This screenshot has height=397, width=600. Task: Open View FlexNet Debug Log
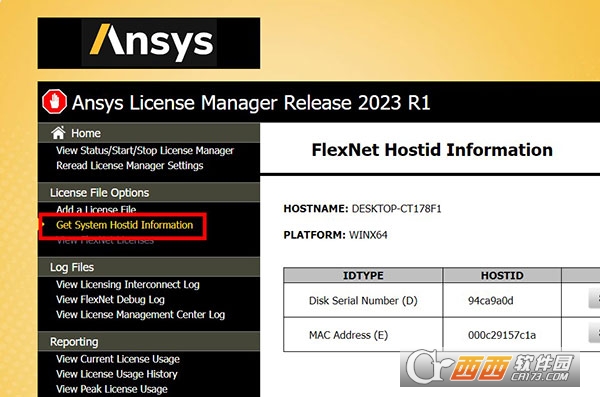coord(110,299)
